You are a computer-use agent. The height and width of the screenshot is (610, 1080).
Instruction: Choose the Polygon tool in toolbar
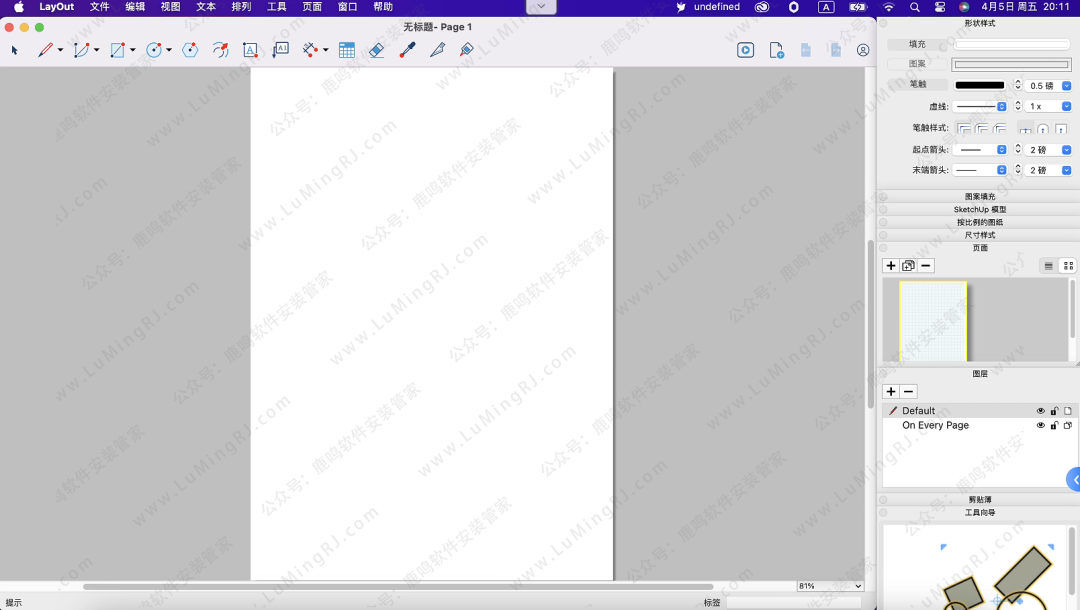190,50
